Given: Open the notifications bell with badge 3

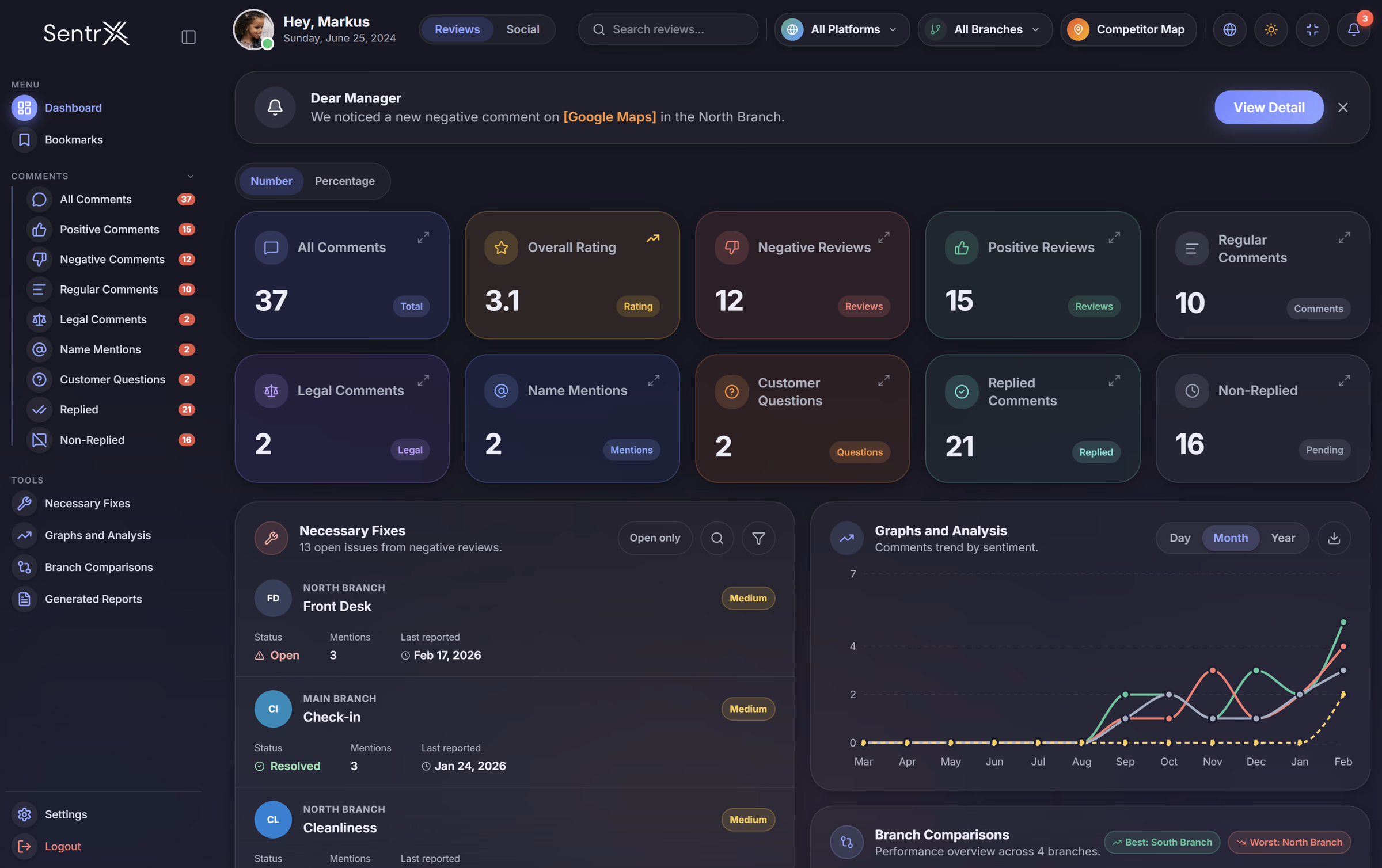Looking at the screenshot, I should (x=1353, y=29).
